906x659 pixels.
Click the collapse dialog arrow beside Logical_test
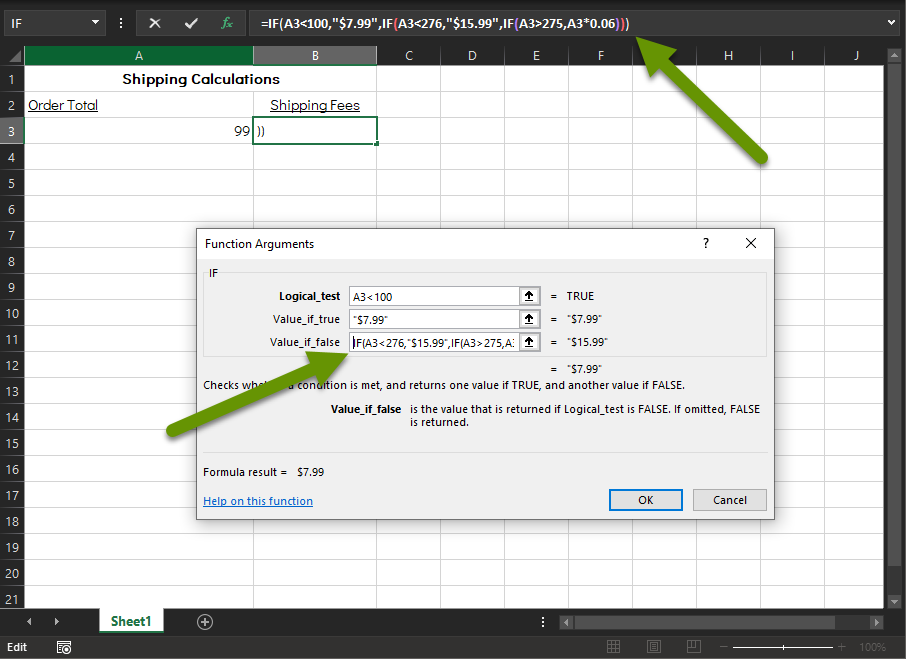[529, 296]
